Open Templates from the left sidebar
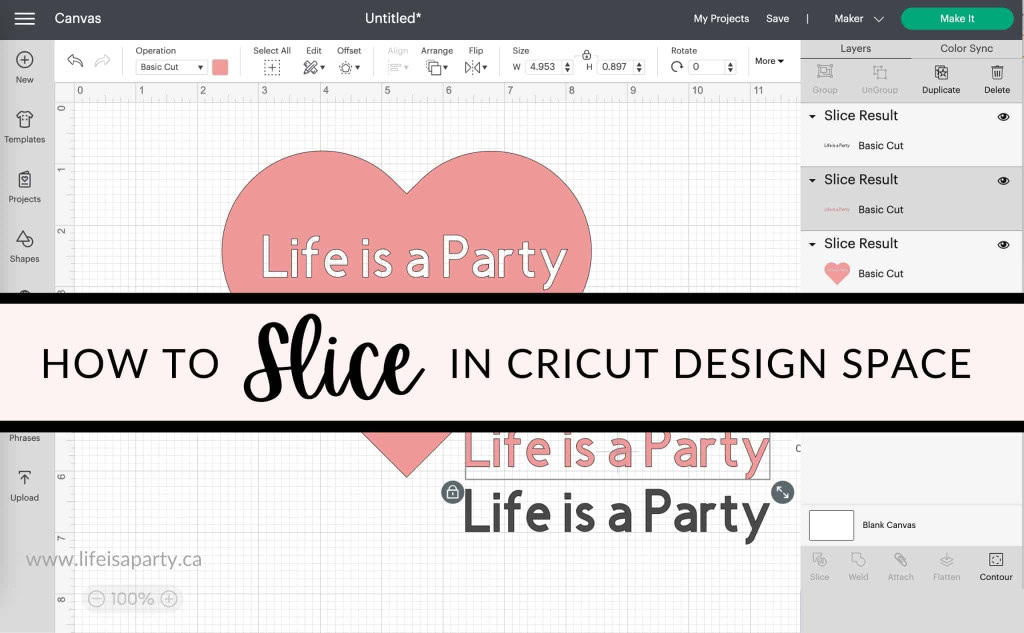This screenshot has width=1024, height=633. click(24, 127)
